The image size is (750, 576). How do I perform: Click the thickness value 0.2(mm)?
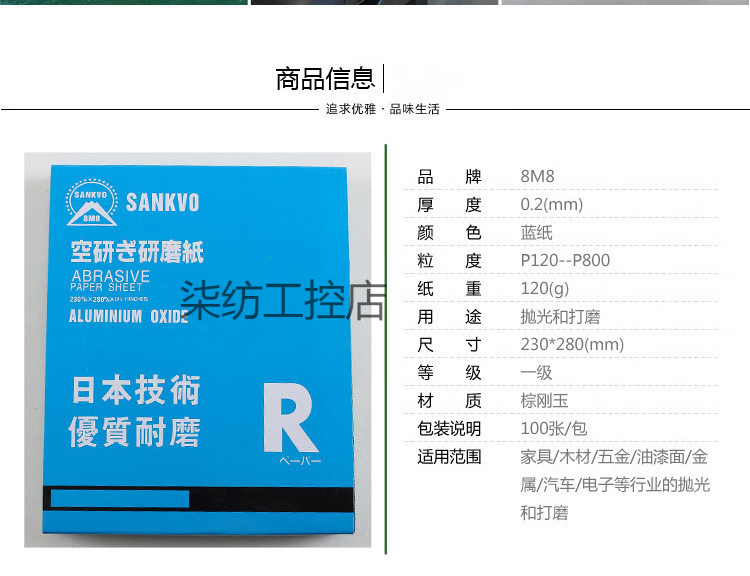(x=551, y=204)
